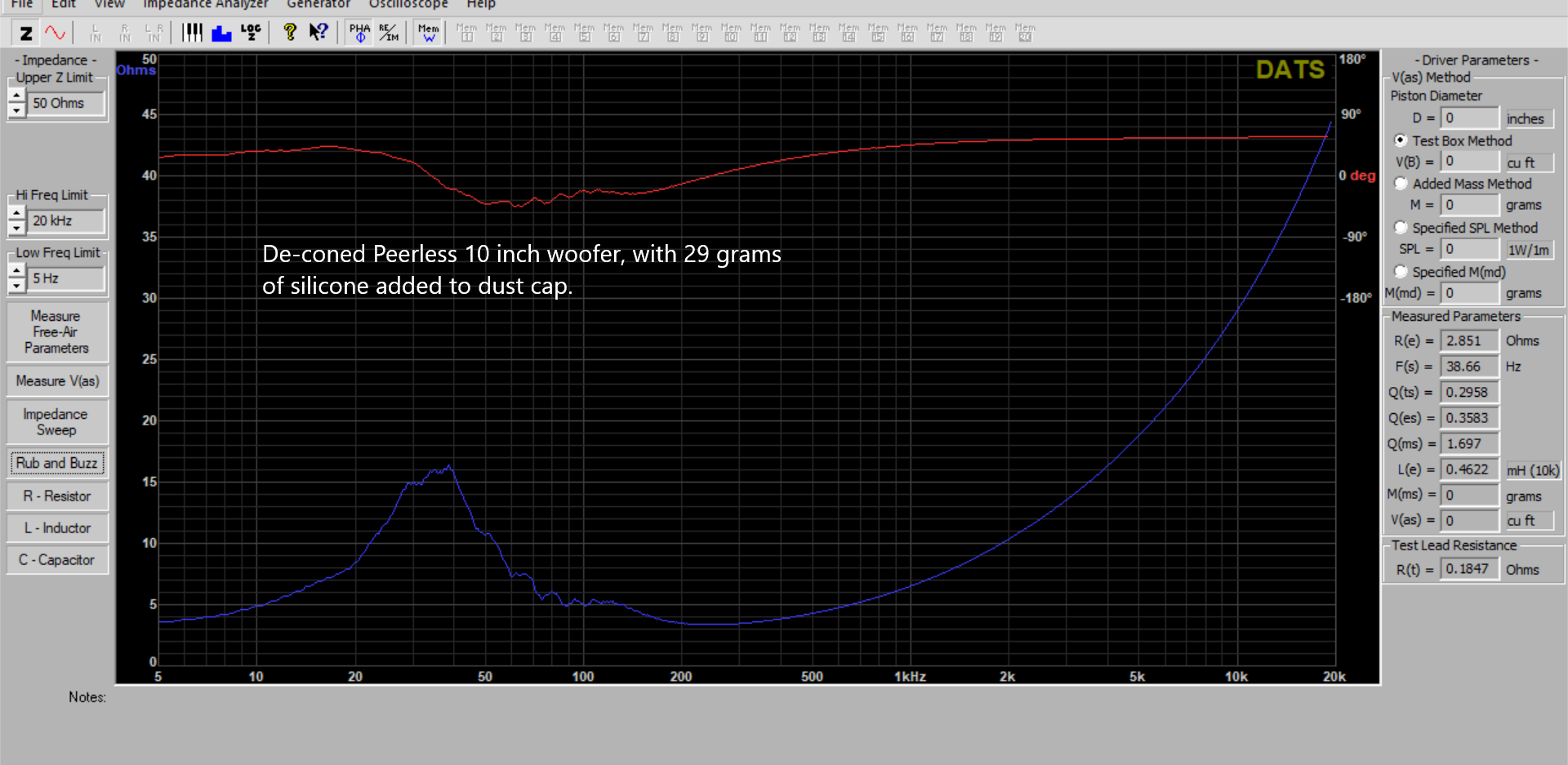The height and width of the screenshot is (765, 1568).
Task: Lower the Hi Freq Limit with down arrow
Action: pos(16,228)
